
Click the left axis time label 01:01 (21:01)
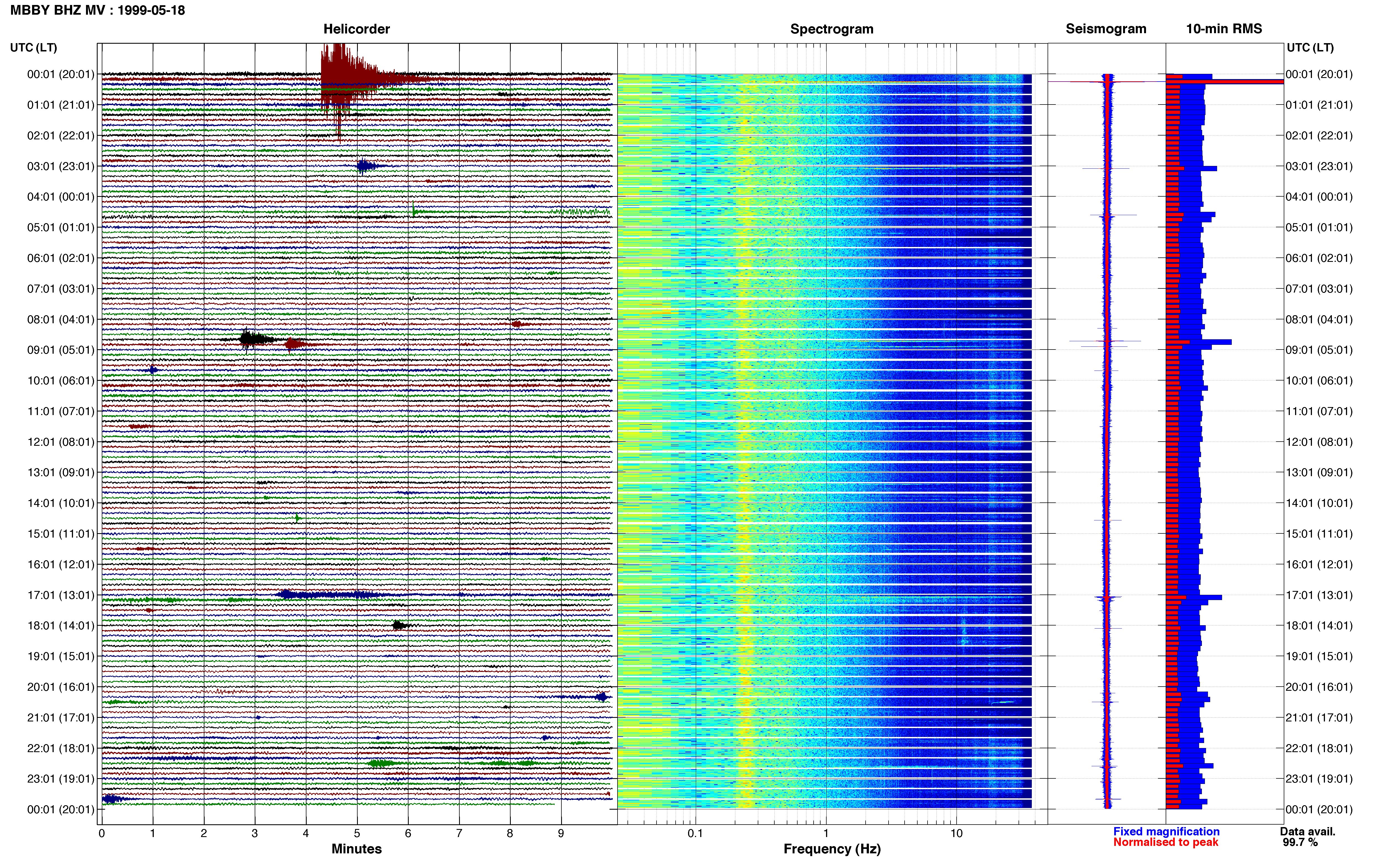[x=61, y=105]
